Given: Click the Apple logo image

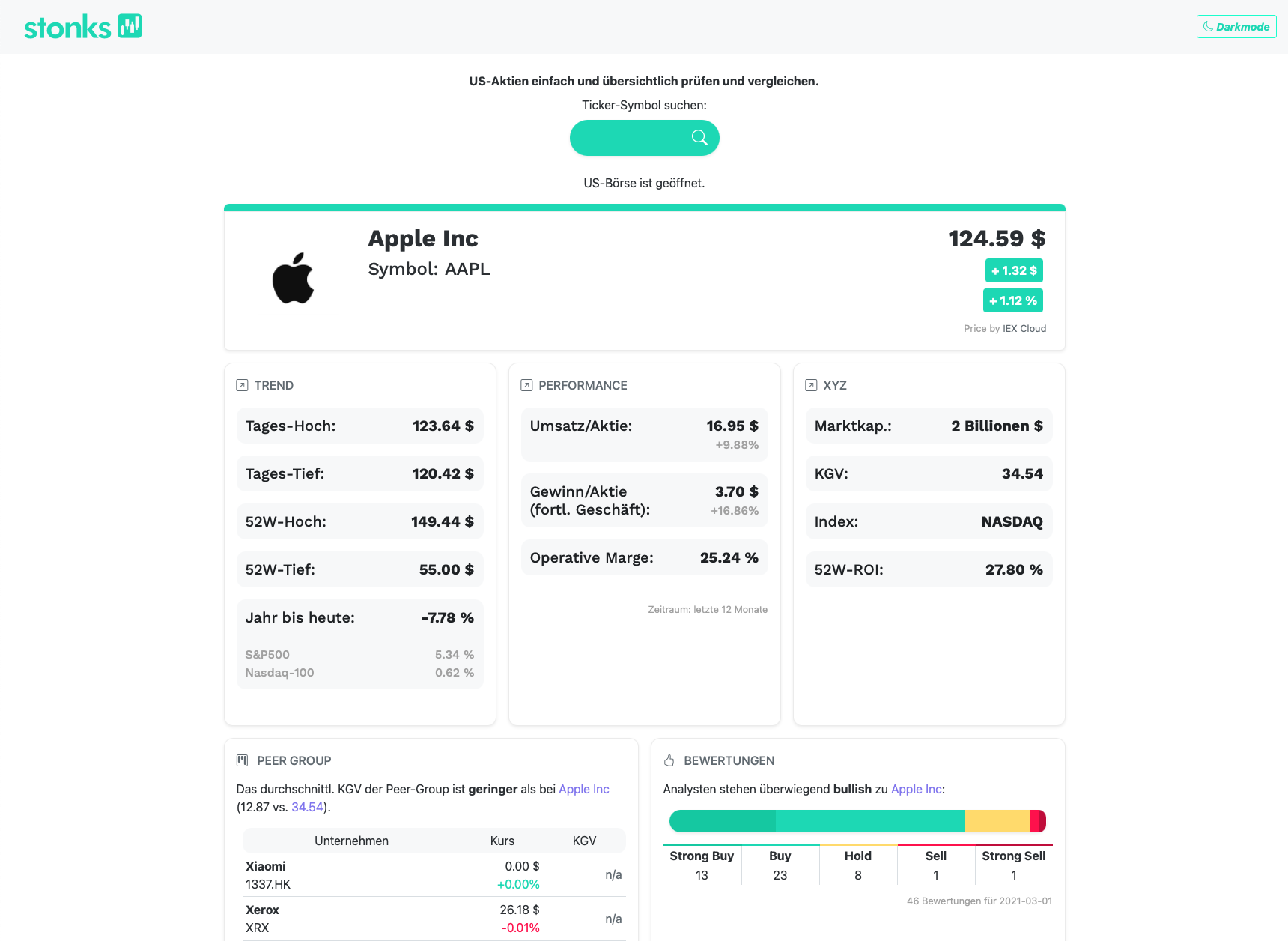Looking at the screenshot, I should click(293, 278).
